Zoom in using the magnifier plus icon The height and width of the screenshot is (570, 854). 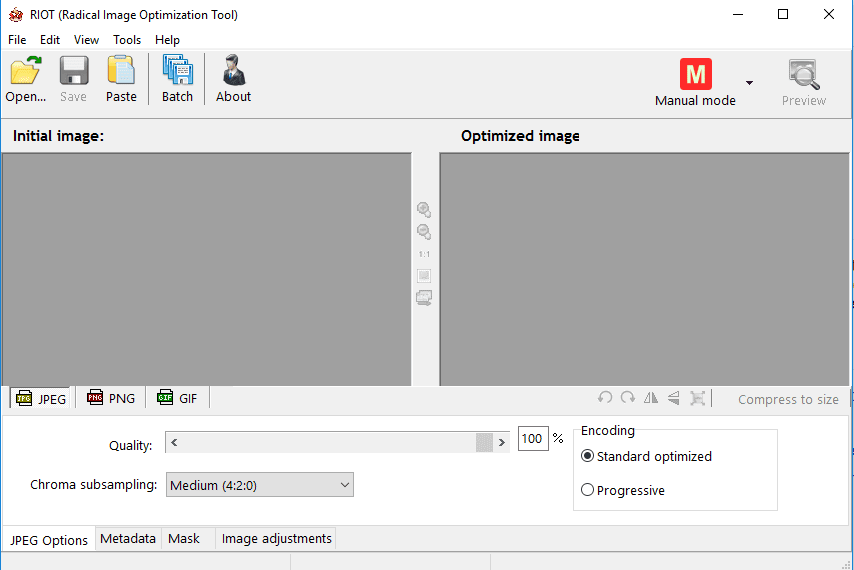424,210
